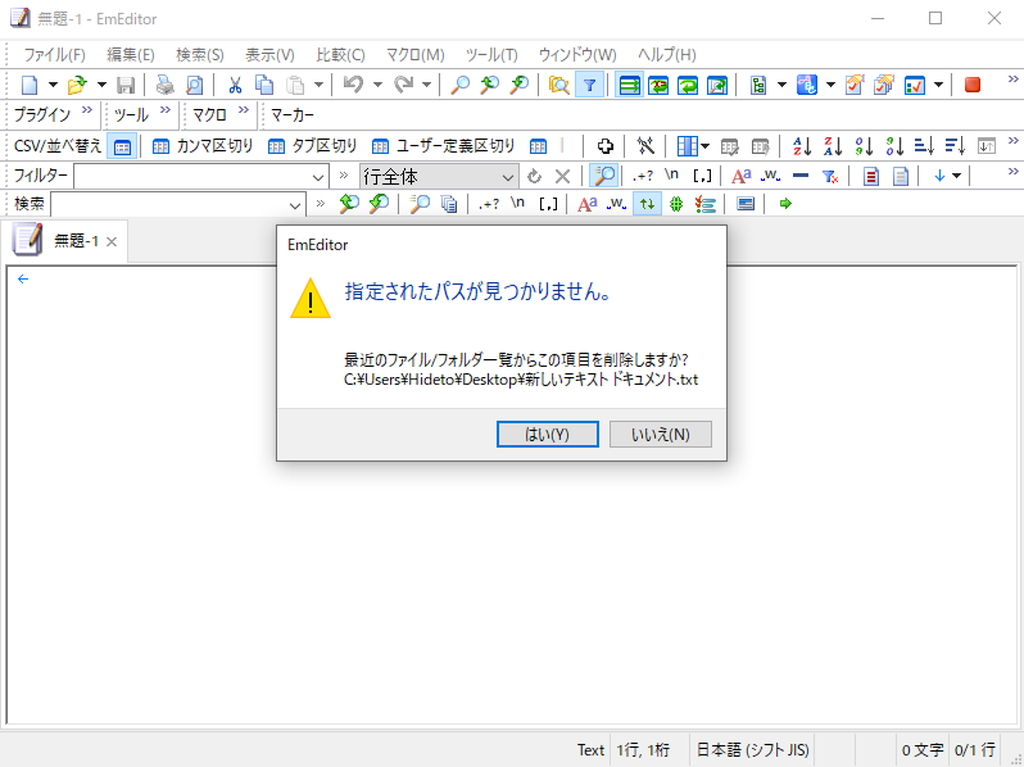Screen dimensions: 1024x767
Task: Click the red Stop macro square icon
Action: (972, 85)
